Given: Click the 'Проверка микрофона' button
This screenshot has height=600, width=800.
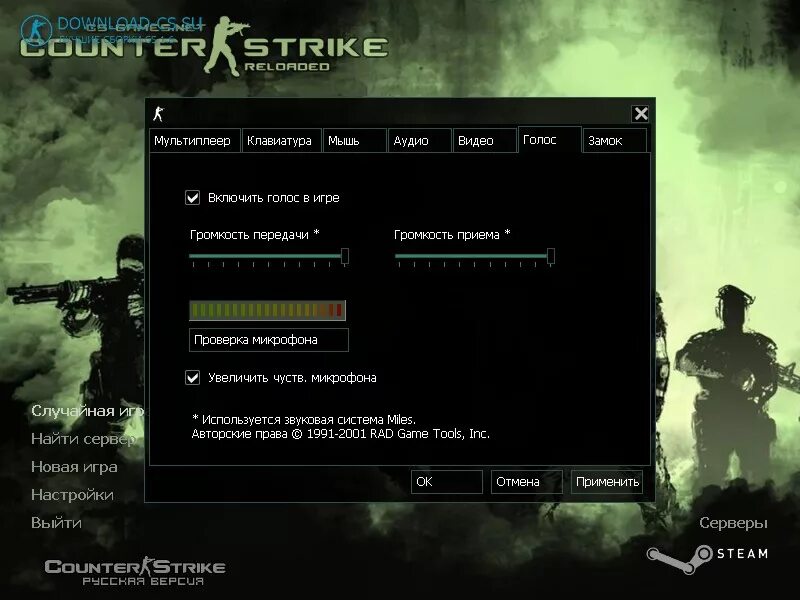Looking at the screenshot, I should coord(269,340).
